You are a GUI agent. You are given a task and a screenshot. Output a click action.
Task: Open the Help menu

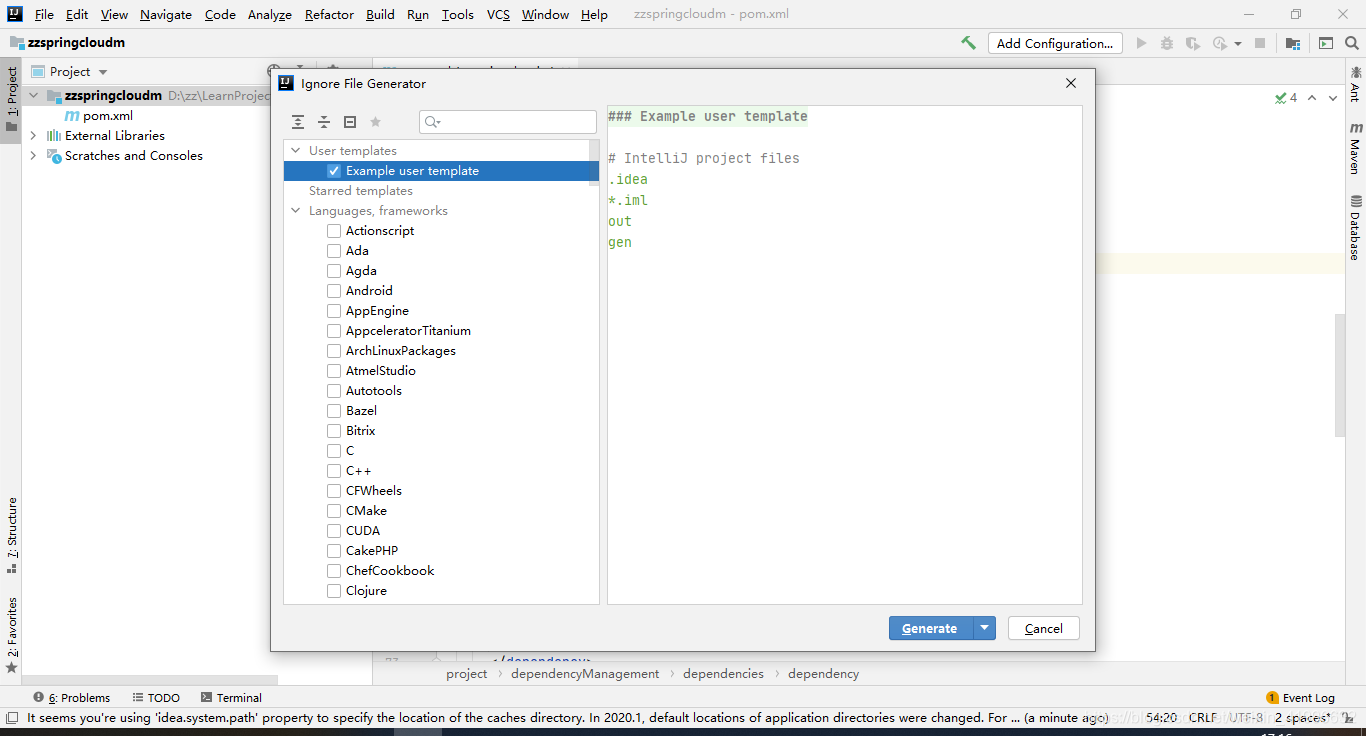pyautogui.click(x=594, y=14)
